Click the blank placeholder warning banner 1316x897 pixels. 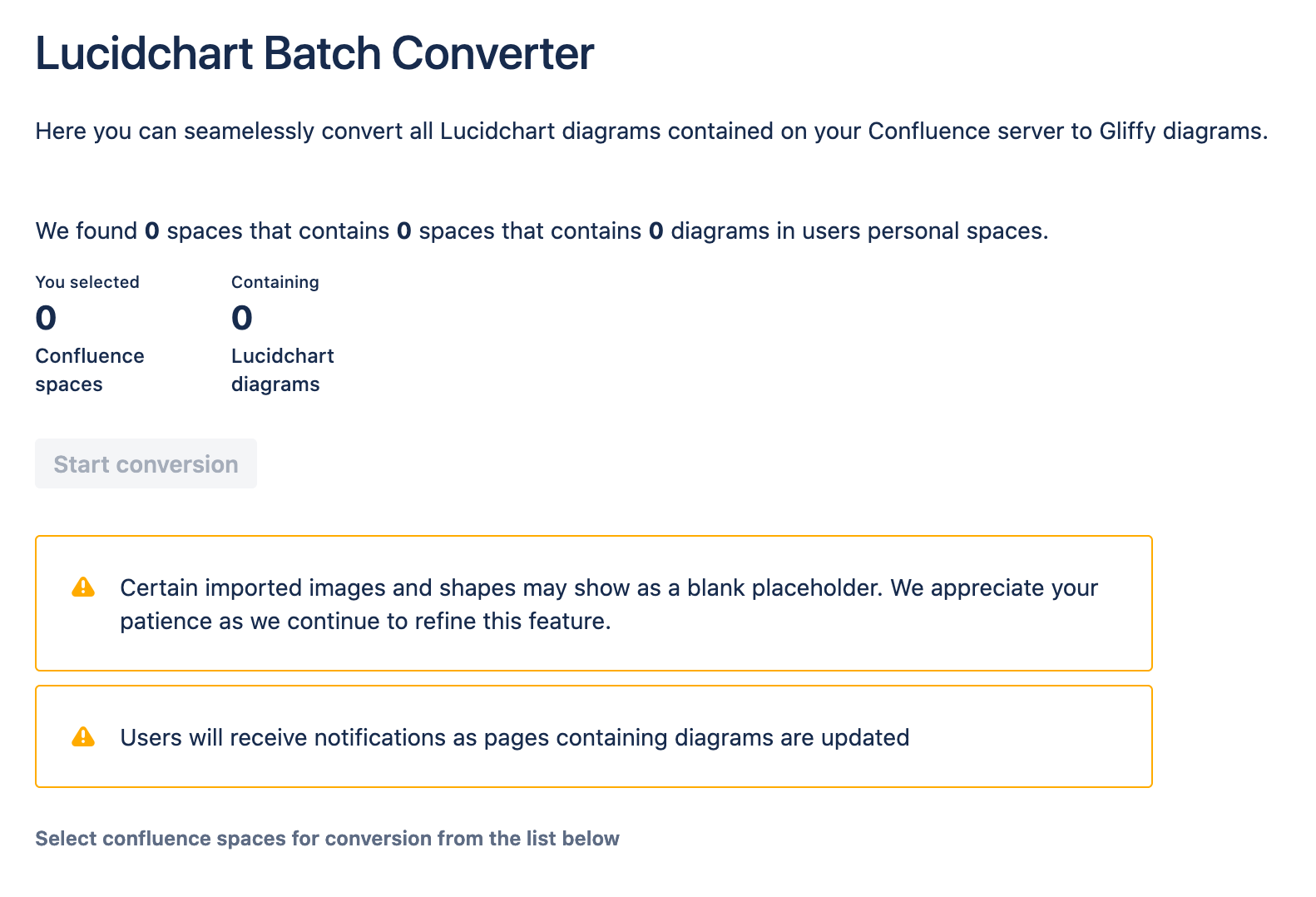click(593, 603)
